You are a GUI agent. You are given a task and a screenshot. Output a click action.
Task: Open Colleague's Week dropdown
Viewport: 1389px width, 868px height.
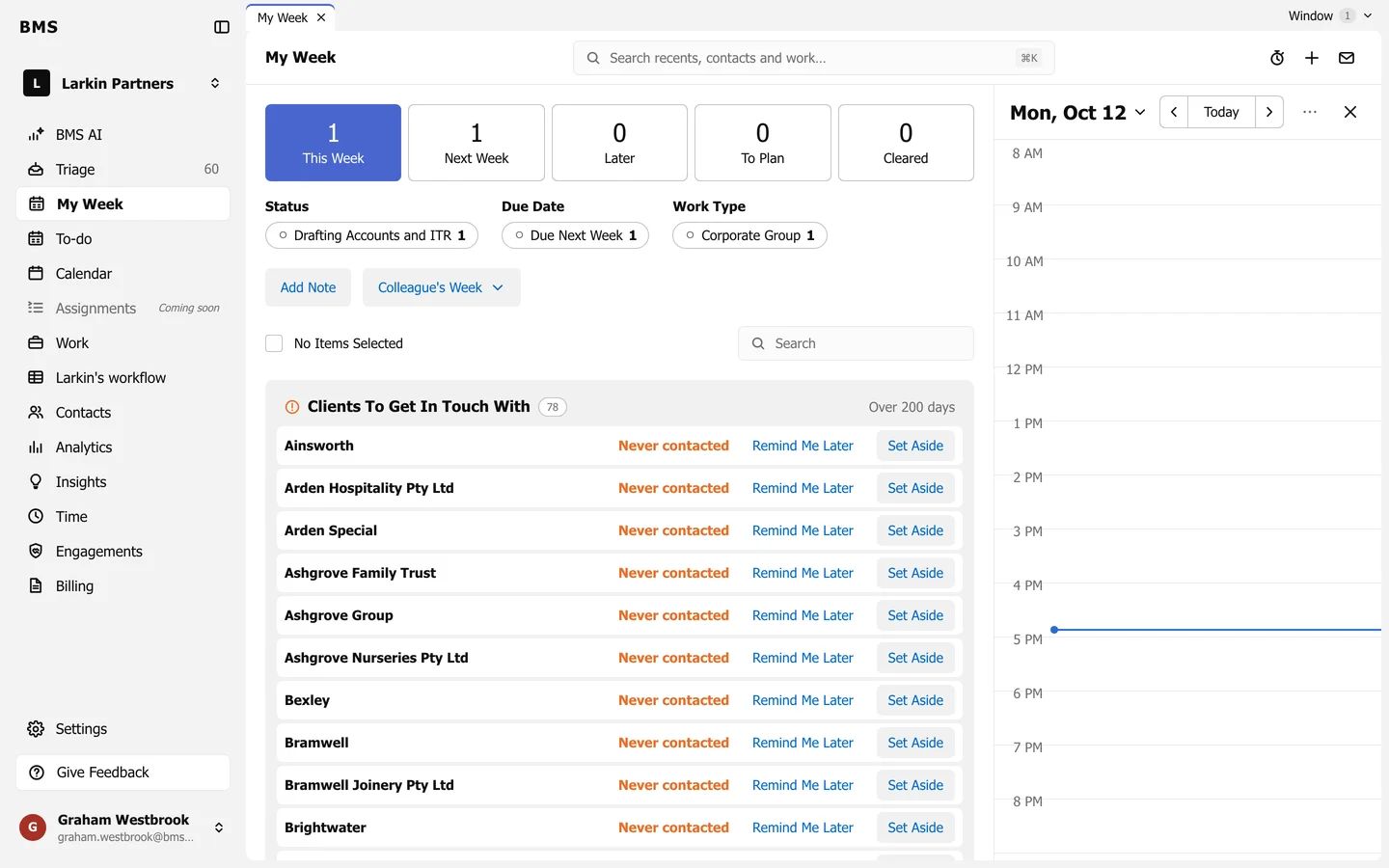click(x=441, y=287)
